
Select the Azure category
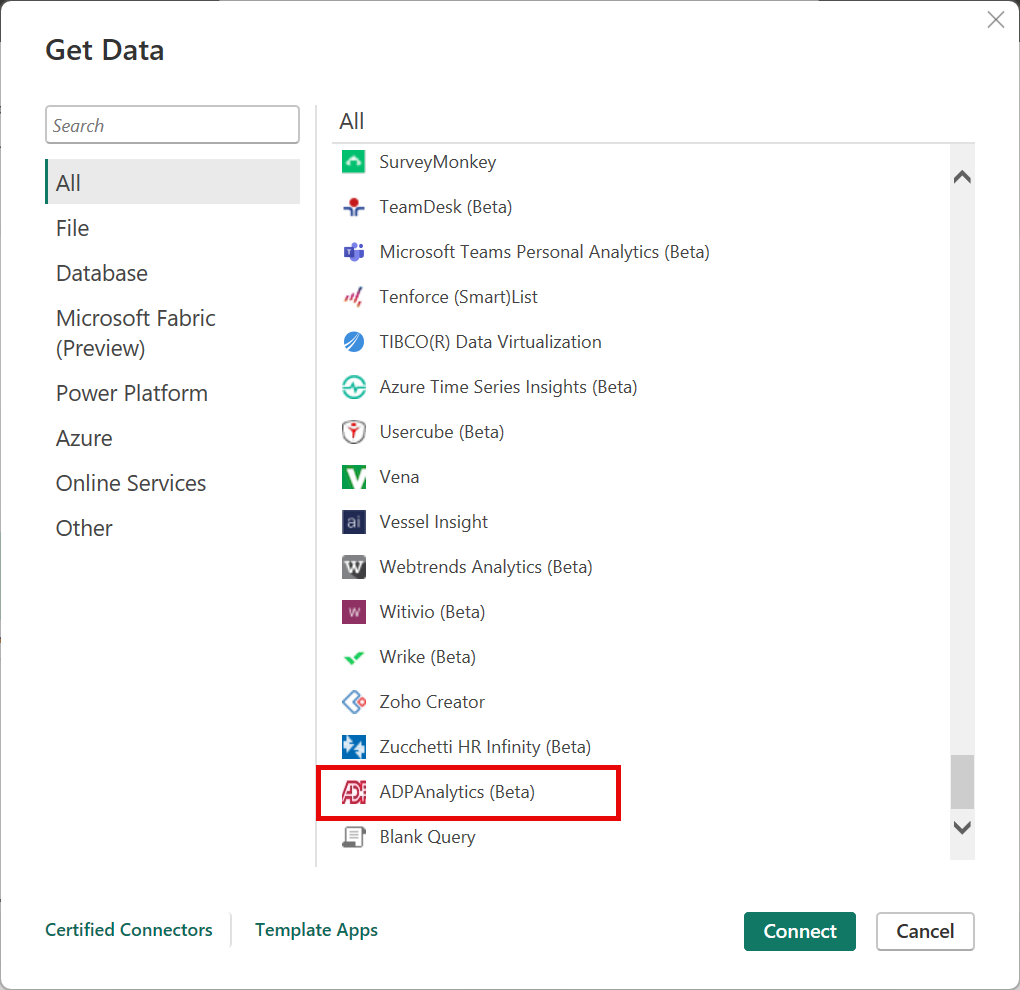coord(172,438)
